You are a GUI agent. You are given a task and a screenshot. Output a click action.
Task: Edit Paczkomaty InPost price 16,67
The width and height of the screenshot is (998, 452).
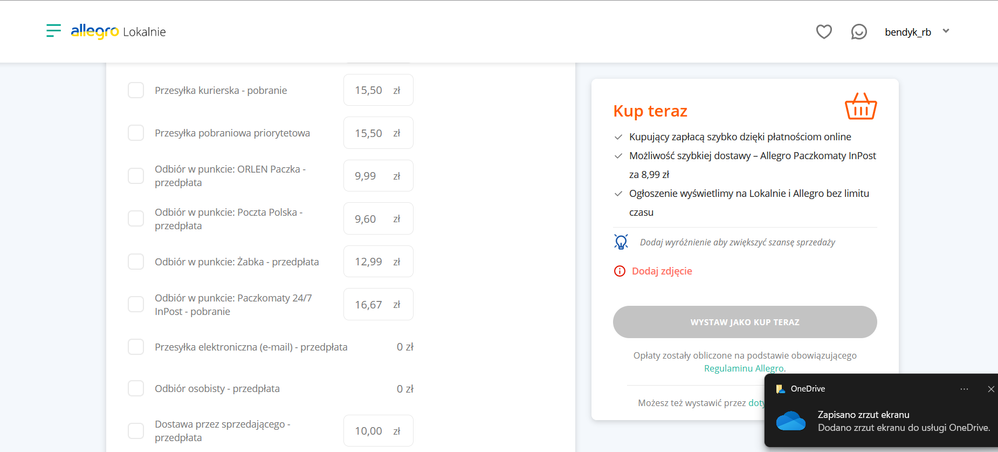378,304
